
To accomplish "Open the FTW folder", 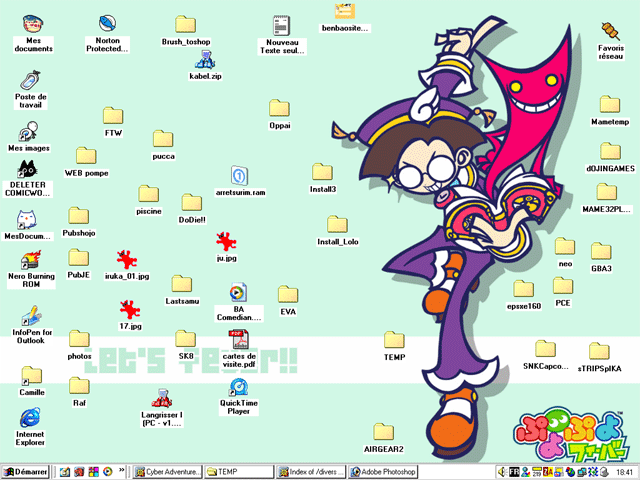I will [113, 116].
